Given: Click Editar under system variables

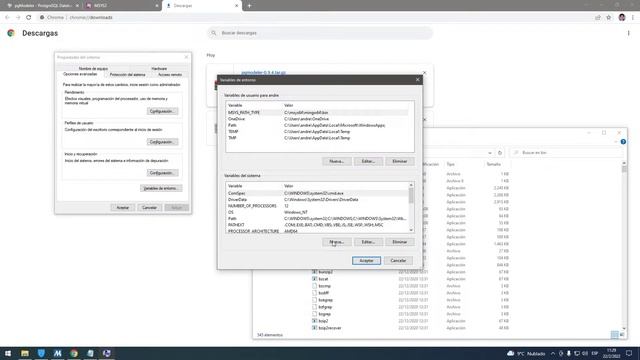Looking at the screenshot, I should (368, 242).
